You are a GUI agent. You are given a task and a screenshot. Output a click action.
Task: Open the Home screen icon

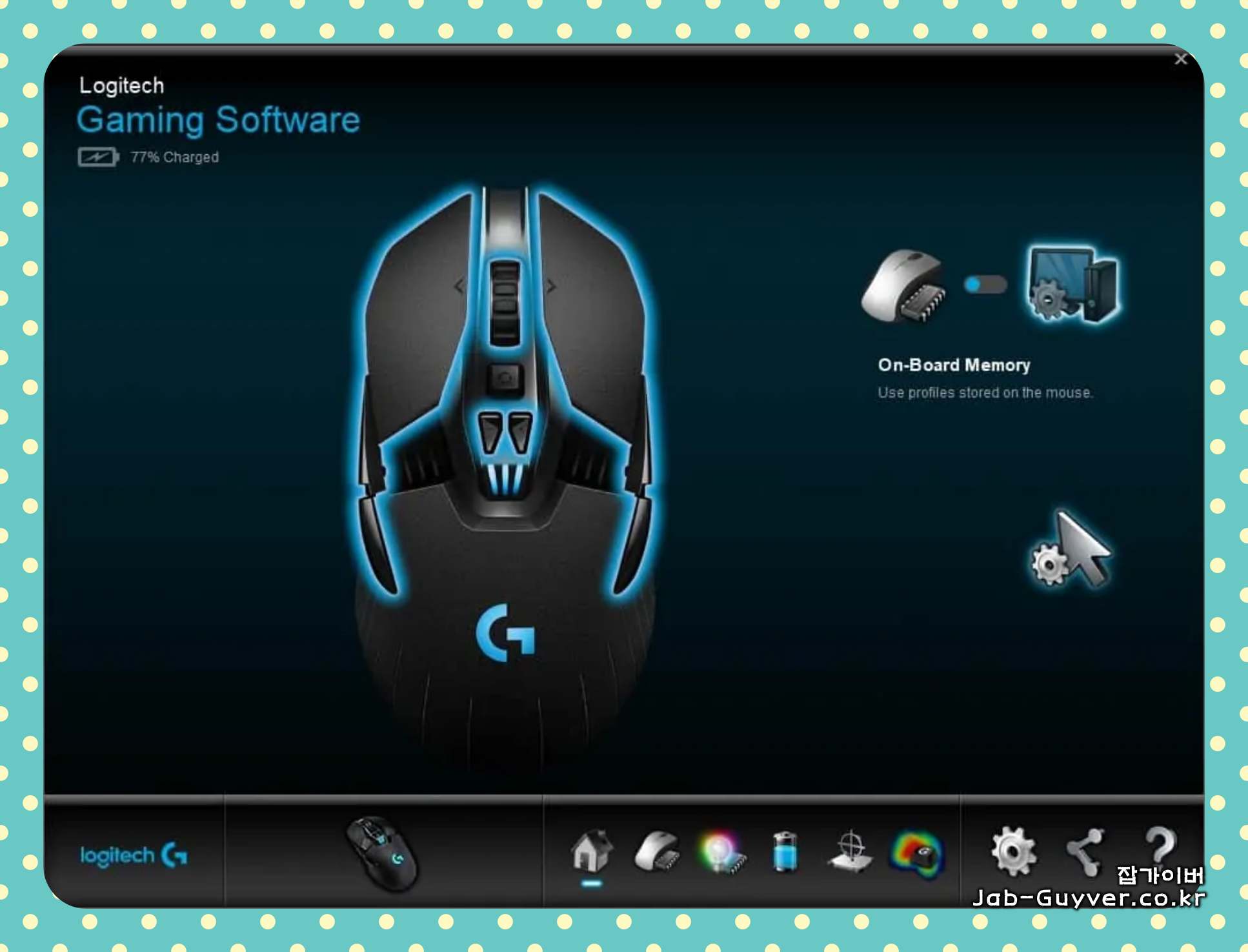point(591,851)
